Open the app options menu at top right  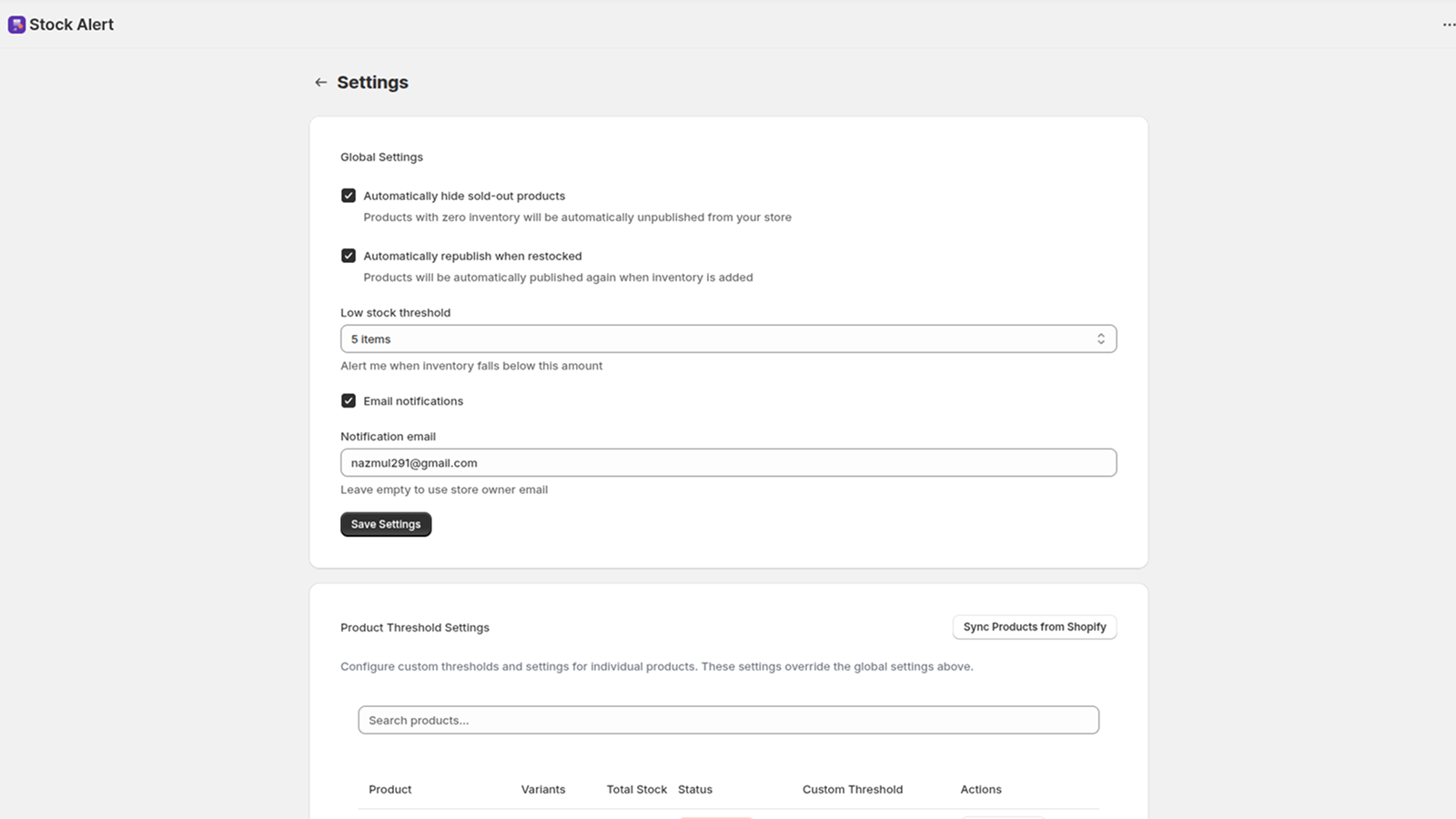(1447, 25)
